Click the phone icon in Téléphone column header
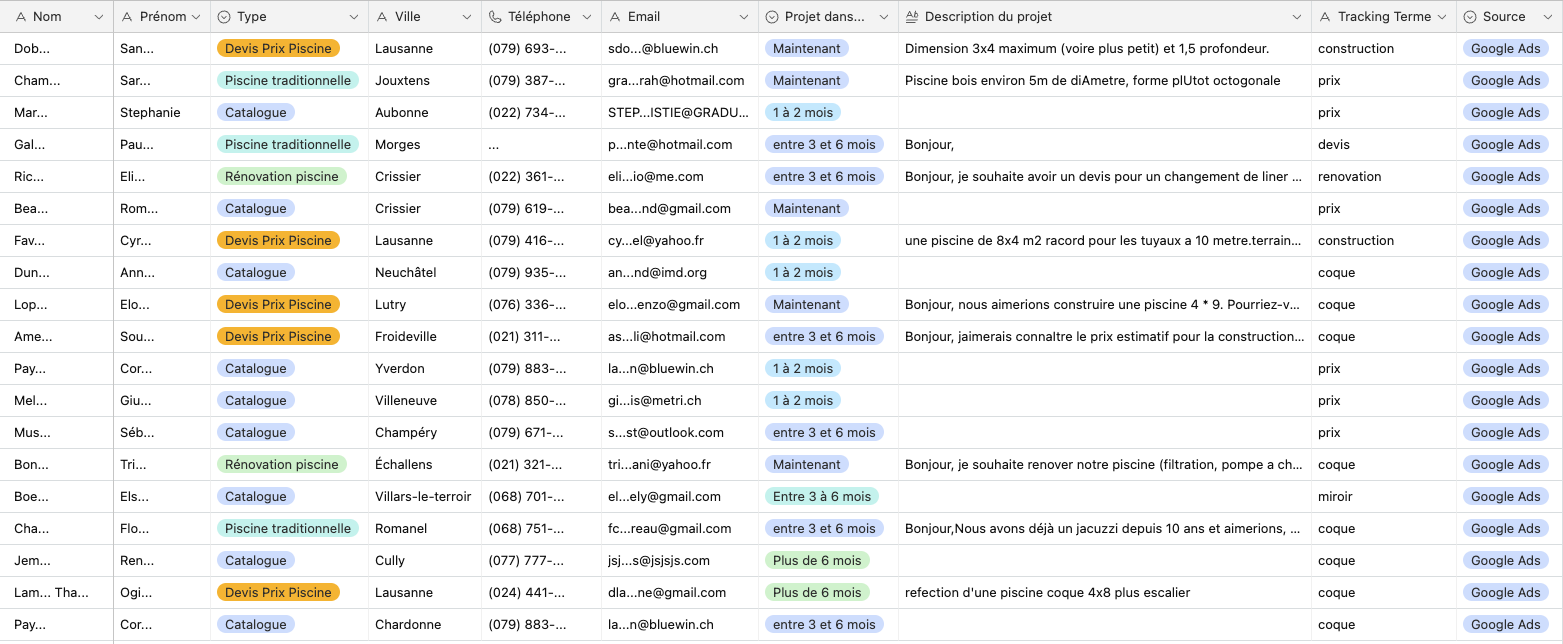Viewport: 1563px width, 644px height. (495, 17)
